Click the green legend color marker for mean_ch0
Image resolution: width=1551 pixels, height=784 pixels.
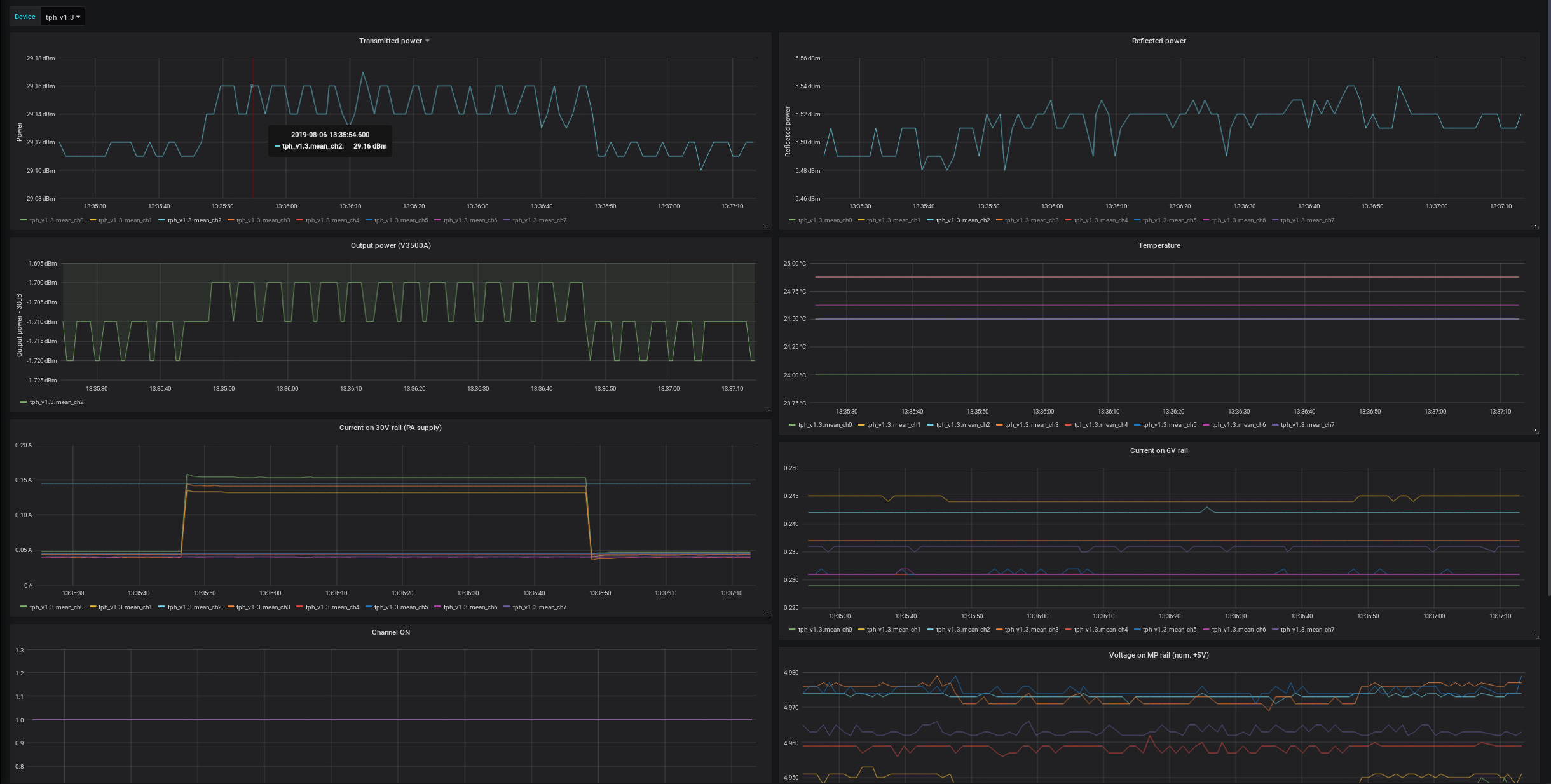click(24, 220)
